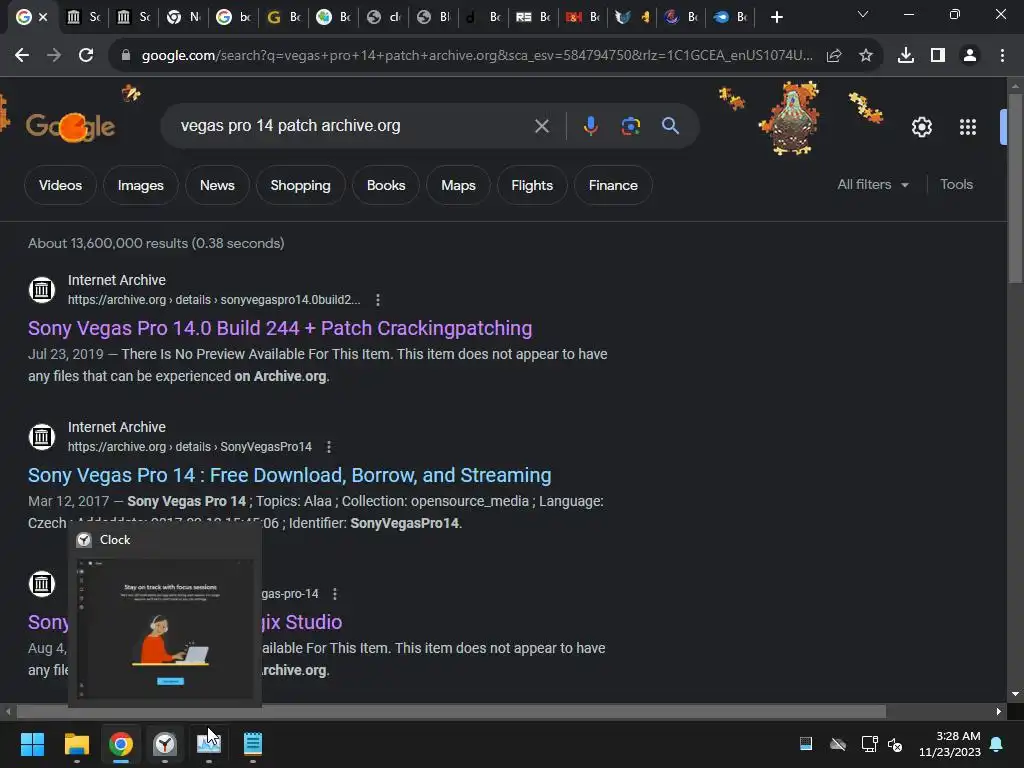Image resolution: width=1024 pixels, height=768 pixels.
Task: Reload the current Google page
Action: [x=86, y=56]
